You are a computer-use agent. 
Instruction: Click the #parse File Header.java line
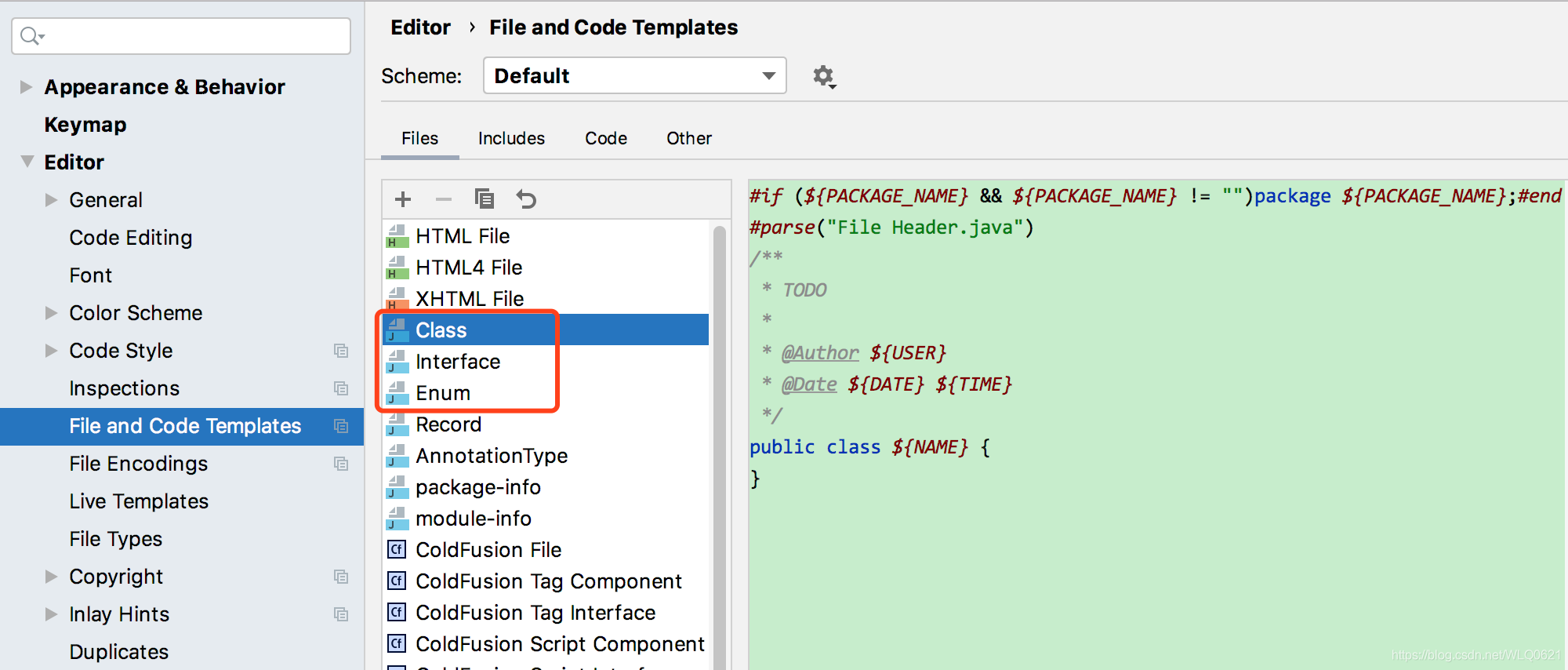tap(891, 228)
